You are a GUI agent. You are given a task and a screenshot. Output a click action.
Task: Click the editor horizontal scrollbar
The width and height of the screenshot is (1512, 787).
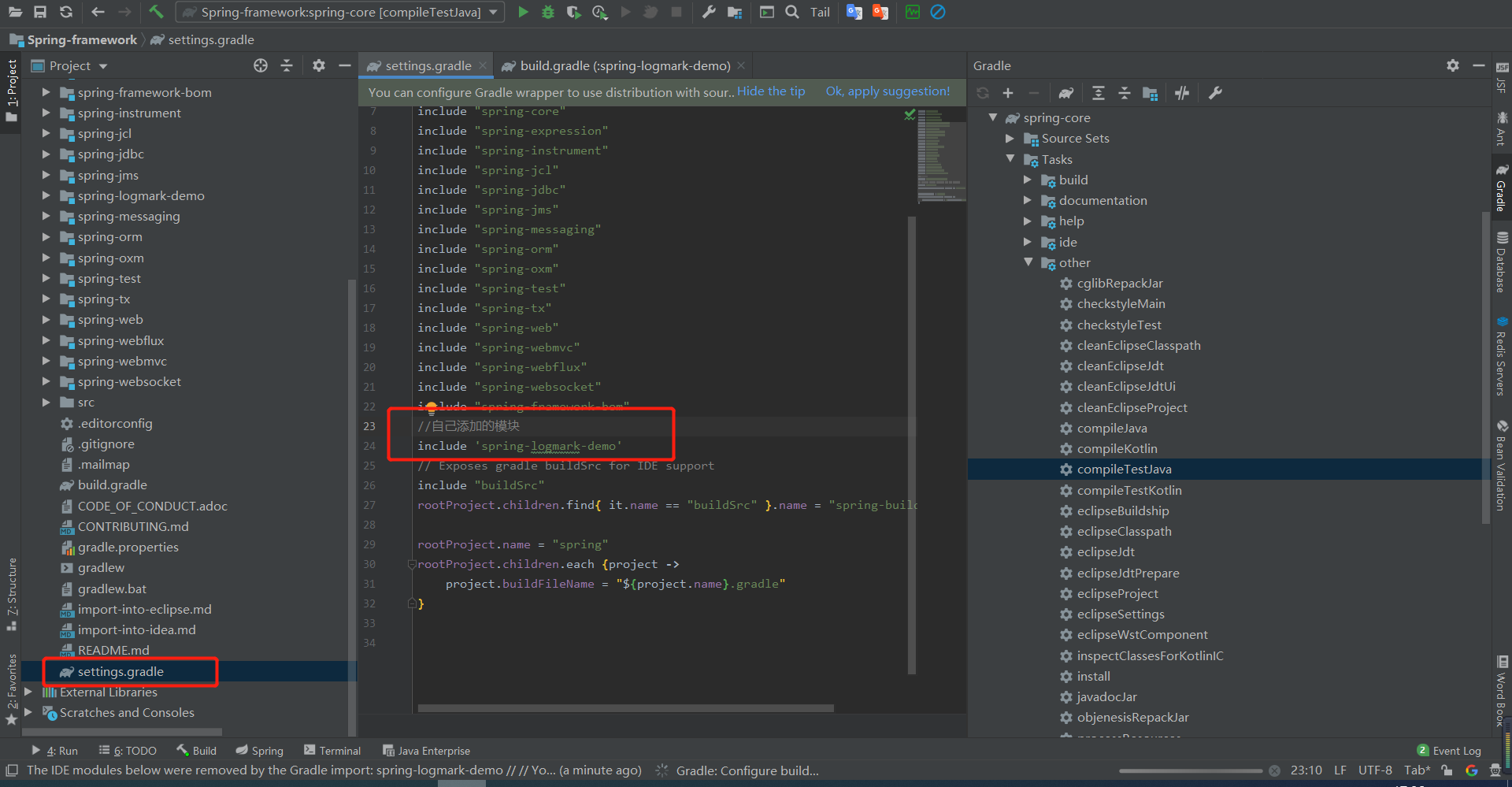pyautogui.click(x=625, y=707)
